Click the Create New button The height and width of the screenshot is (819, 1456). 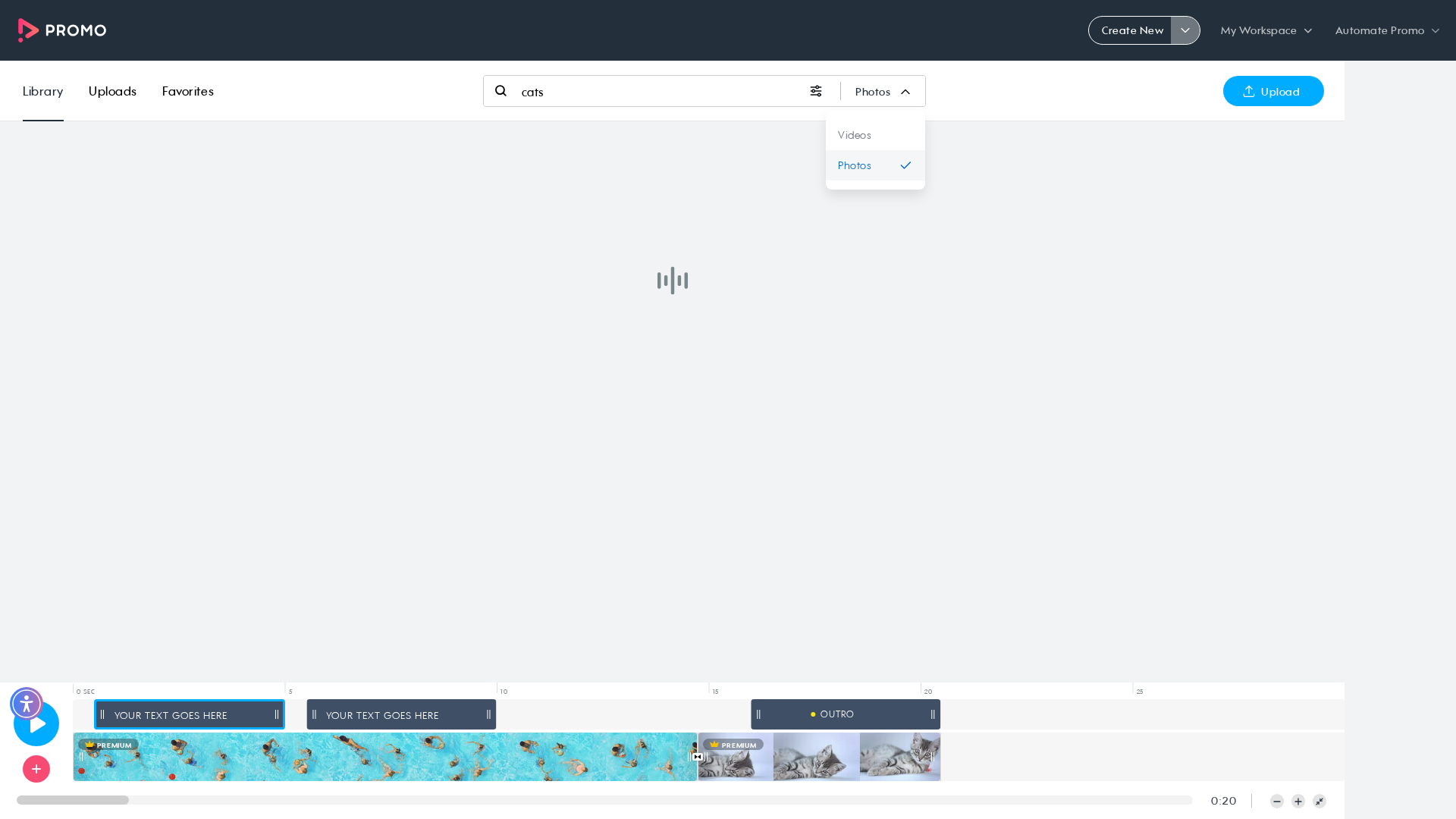(1131, 30)
